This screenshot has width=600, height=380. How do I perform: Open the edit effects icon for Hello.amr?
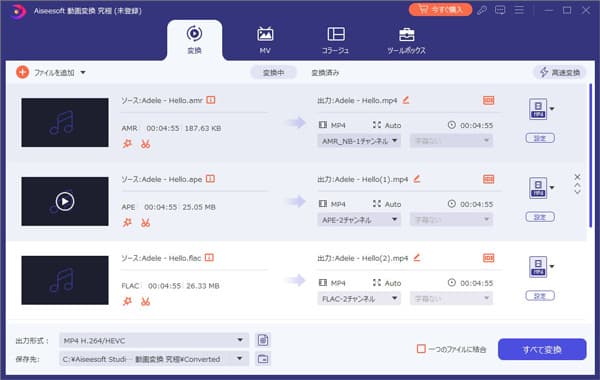point(127,144)
